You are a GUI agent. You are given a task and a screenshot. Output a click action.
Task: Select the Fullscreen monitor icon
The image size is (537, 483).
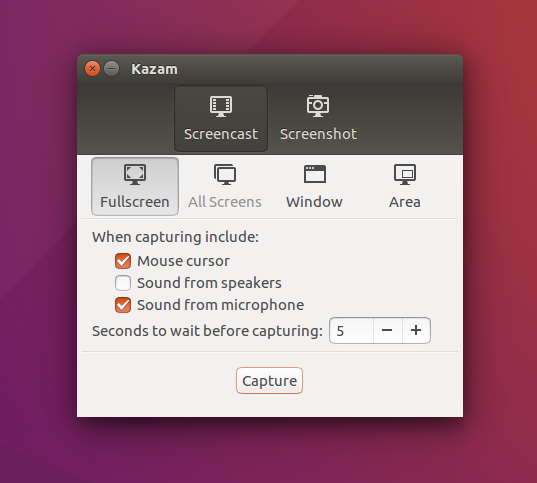[x=135, y=174]
